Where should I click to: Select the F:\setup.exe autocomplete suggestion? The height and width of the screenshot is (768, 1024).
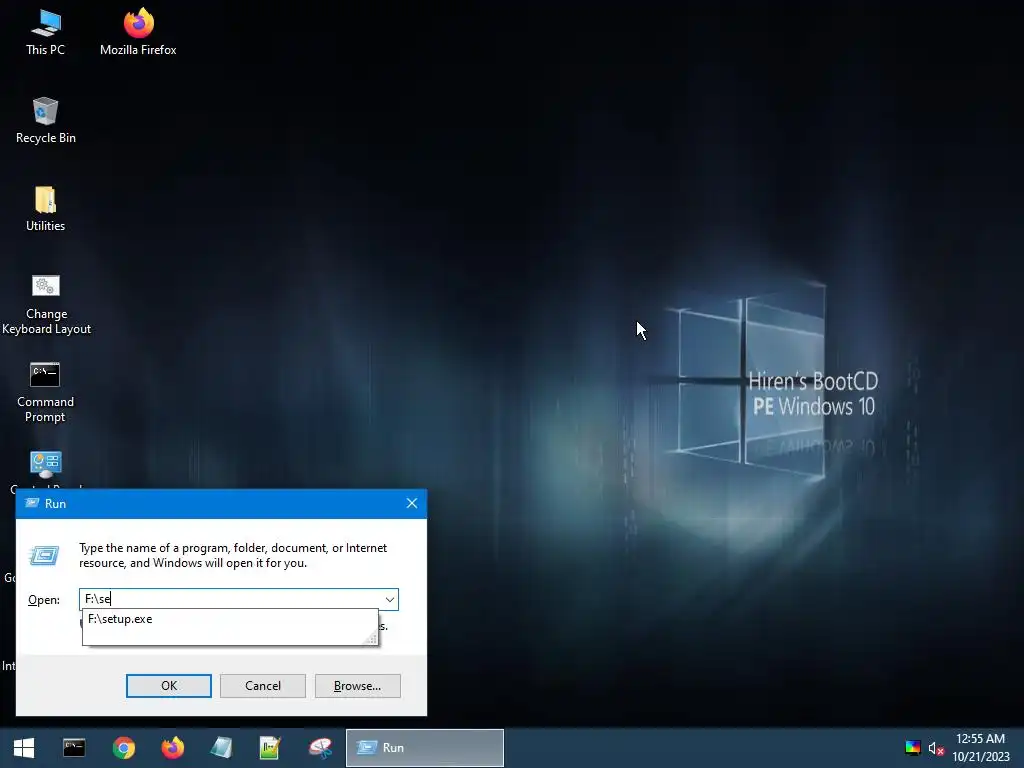click(230, 619)
